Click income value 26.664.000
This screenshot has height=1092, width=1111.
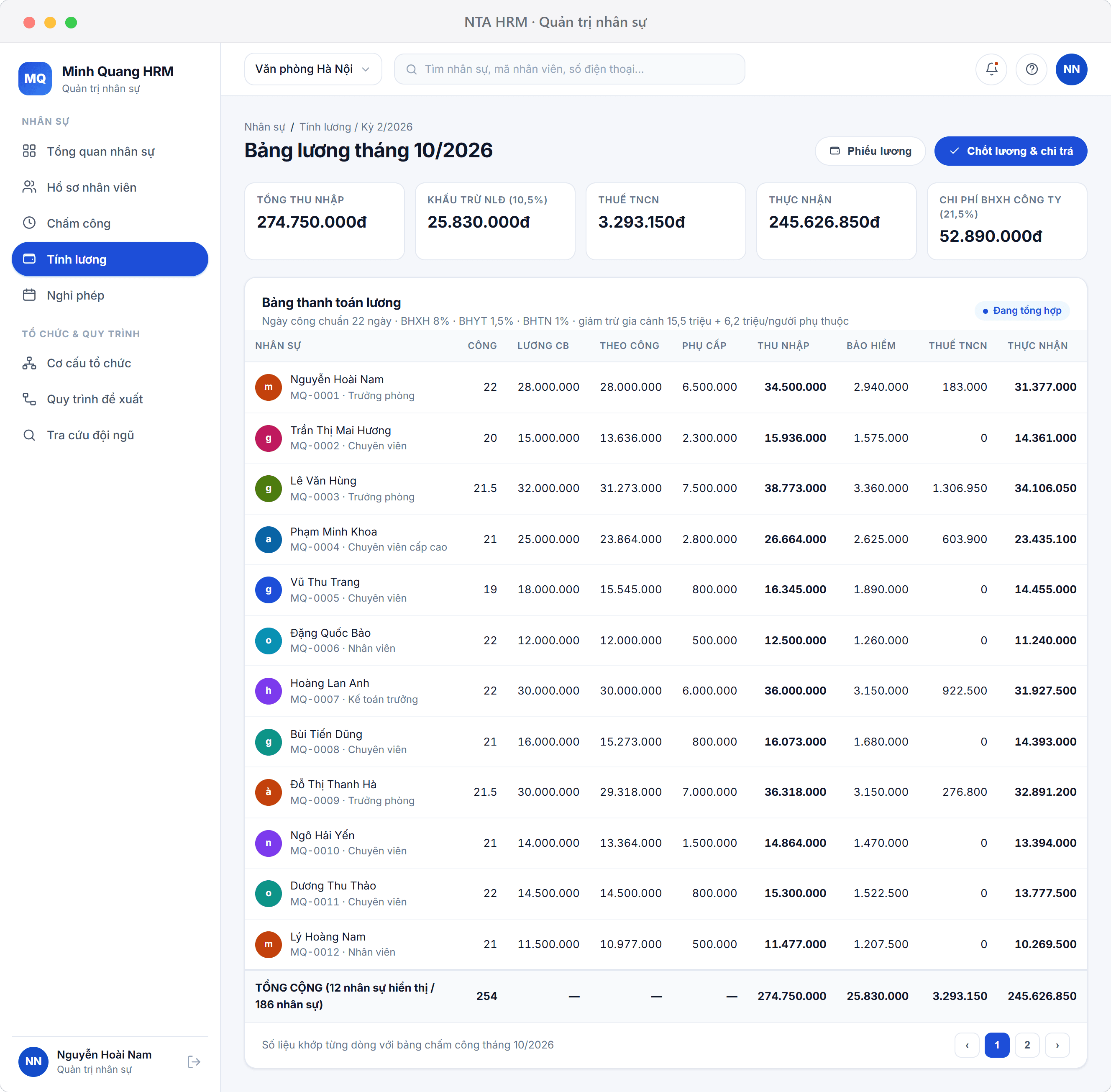click(795, 539)
